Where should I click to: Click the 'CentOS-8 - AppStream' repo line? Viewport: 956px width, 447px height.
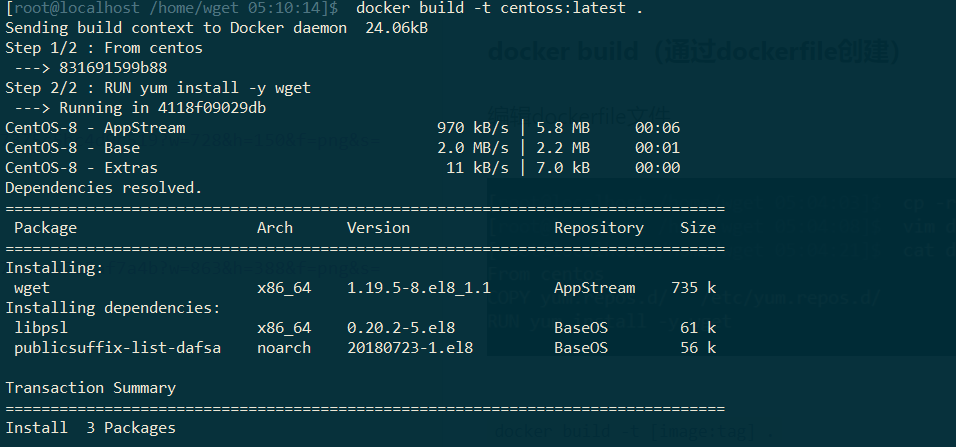coord(95,128)
